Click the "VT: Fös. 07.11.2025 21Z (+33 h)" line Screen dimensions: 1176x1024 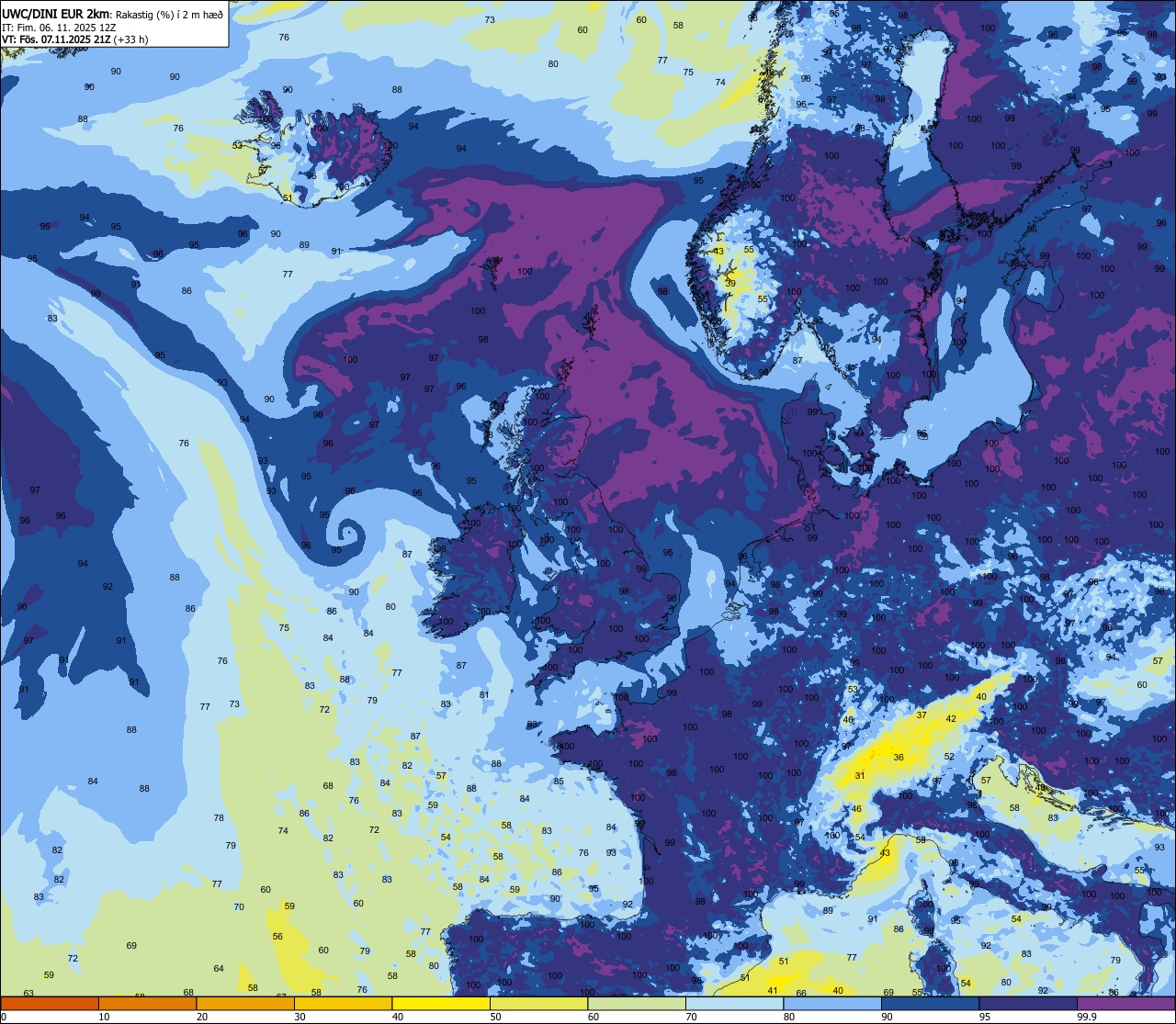click(x=75, y=39)
